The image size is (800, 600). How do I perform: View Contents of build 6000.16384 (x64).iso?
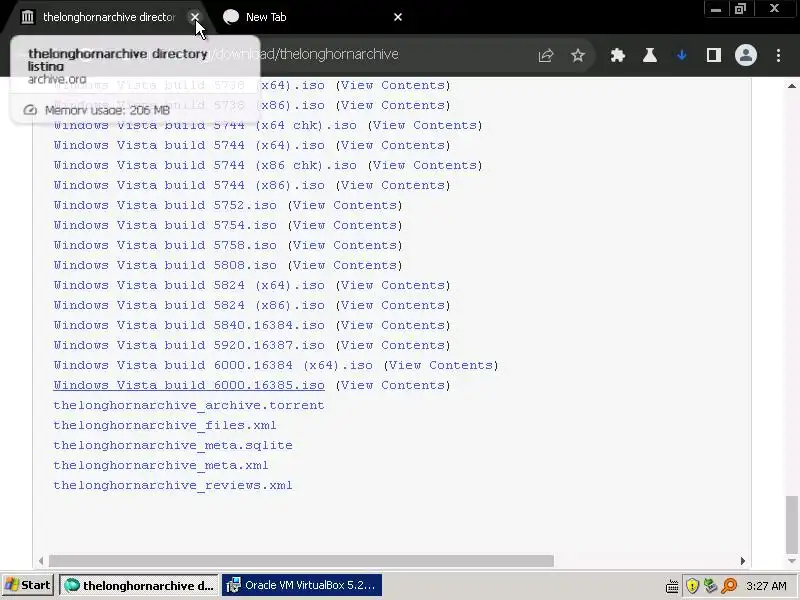441,365
